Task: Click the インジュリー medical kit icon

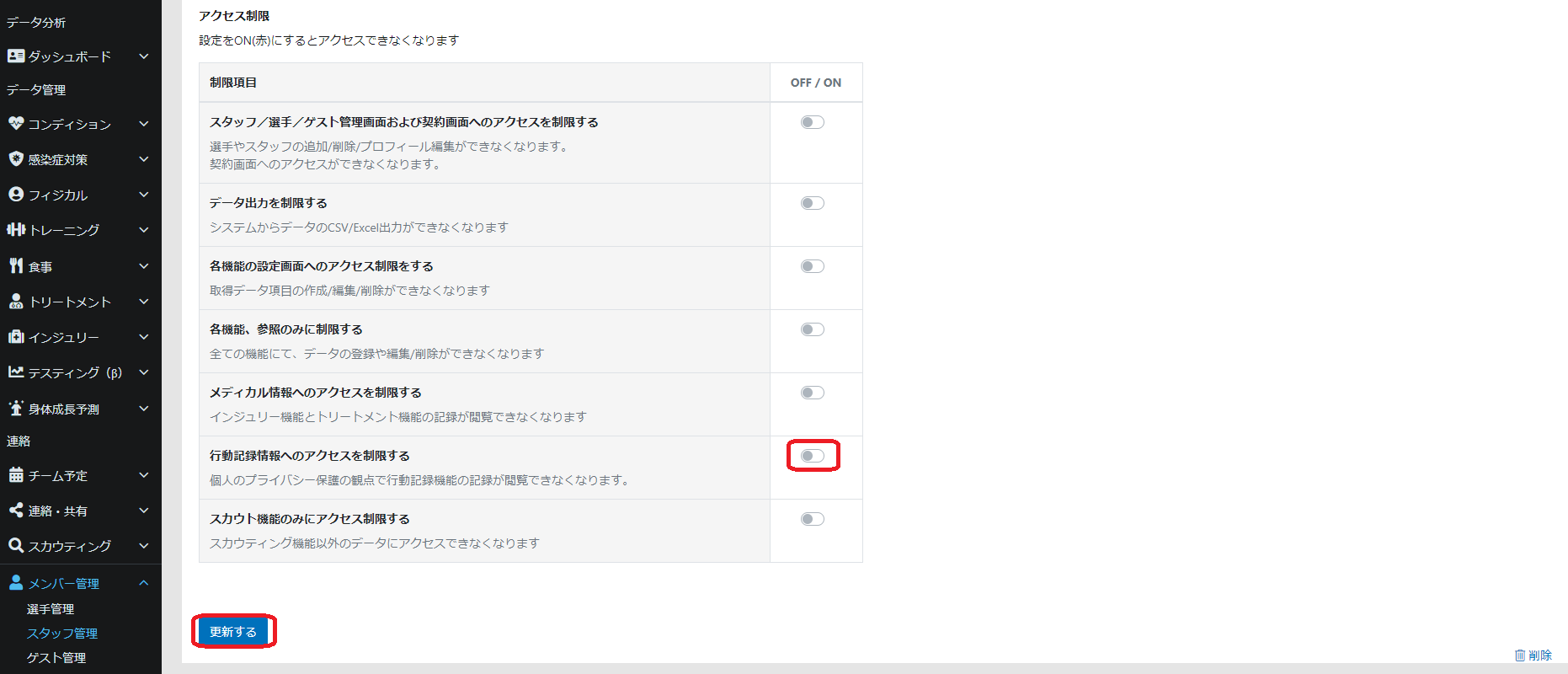Action: click(x=16, y=336)
